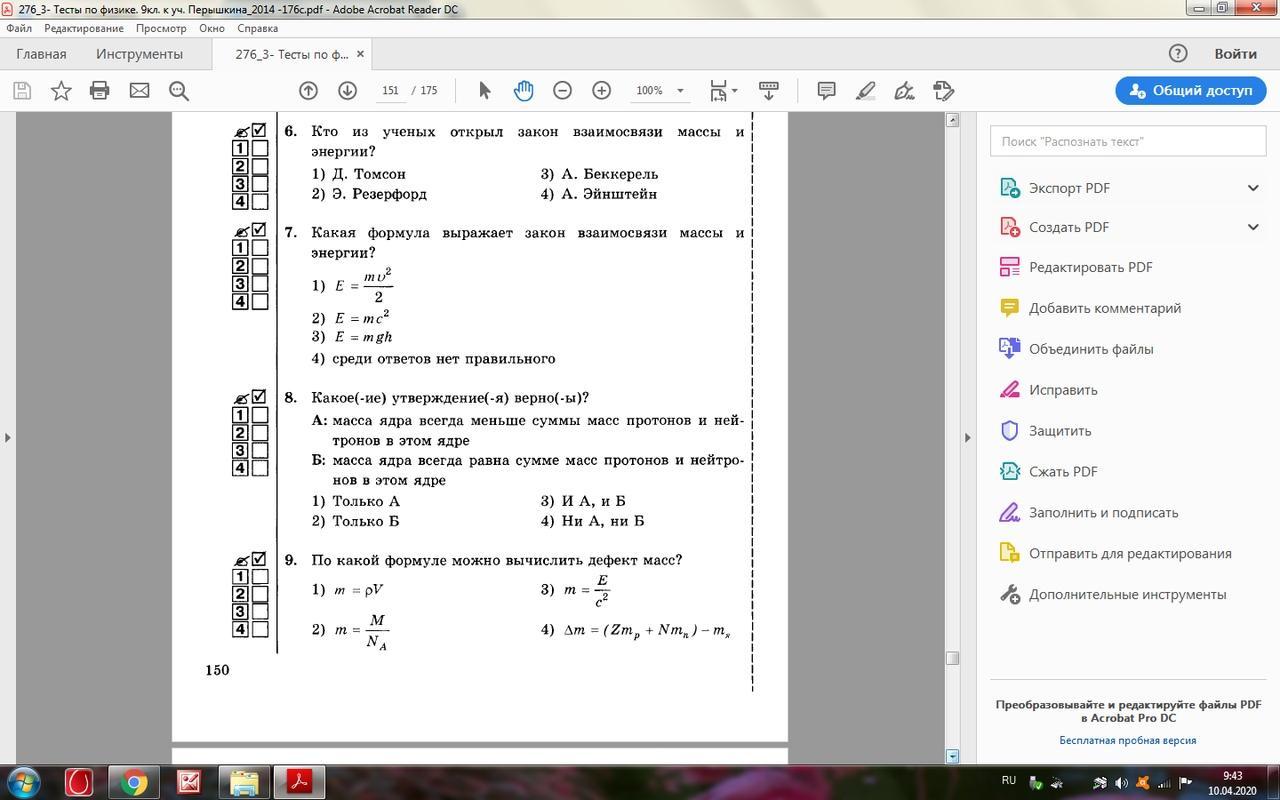Go to the next page arrow
The height and width of the screenshot is (800, 1280).
[347, 91]
